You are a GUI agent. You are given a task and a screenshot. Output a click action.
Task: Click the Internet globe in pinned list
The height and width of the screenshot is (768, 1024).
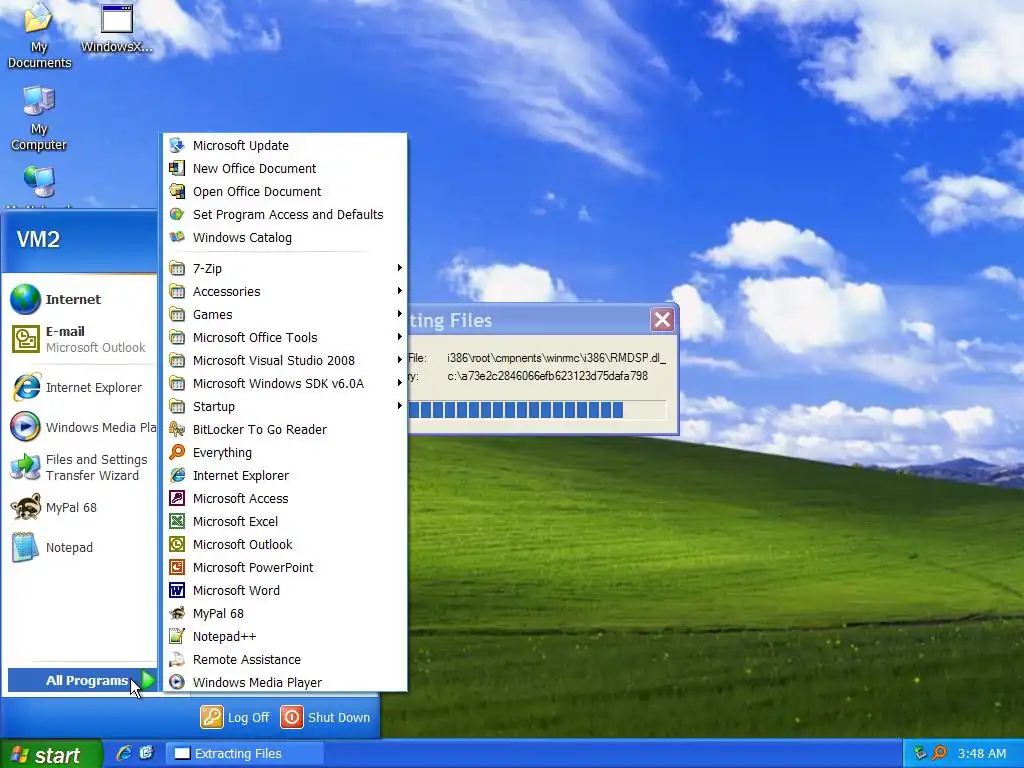(x=25, y=299)
